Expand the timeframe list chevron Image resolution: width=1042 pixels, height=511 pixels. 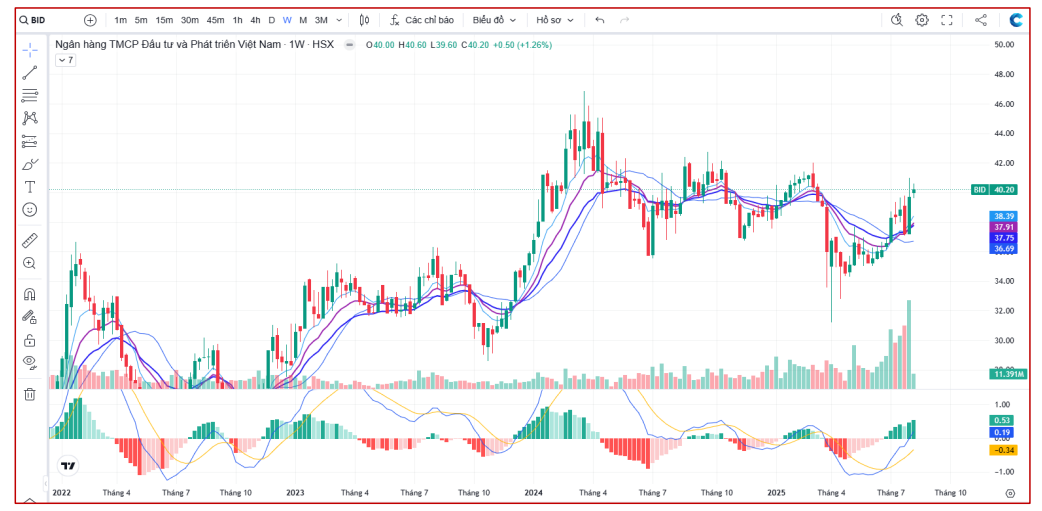(340, 20)
